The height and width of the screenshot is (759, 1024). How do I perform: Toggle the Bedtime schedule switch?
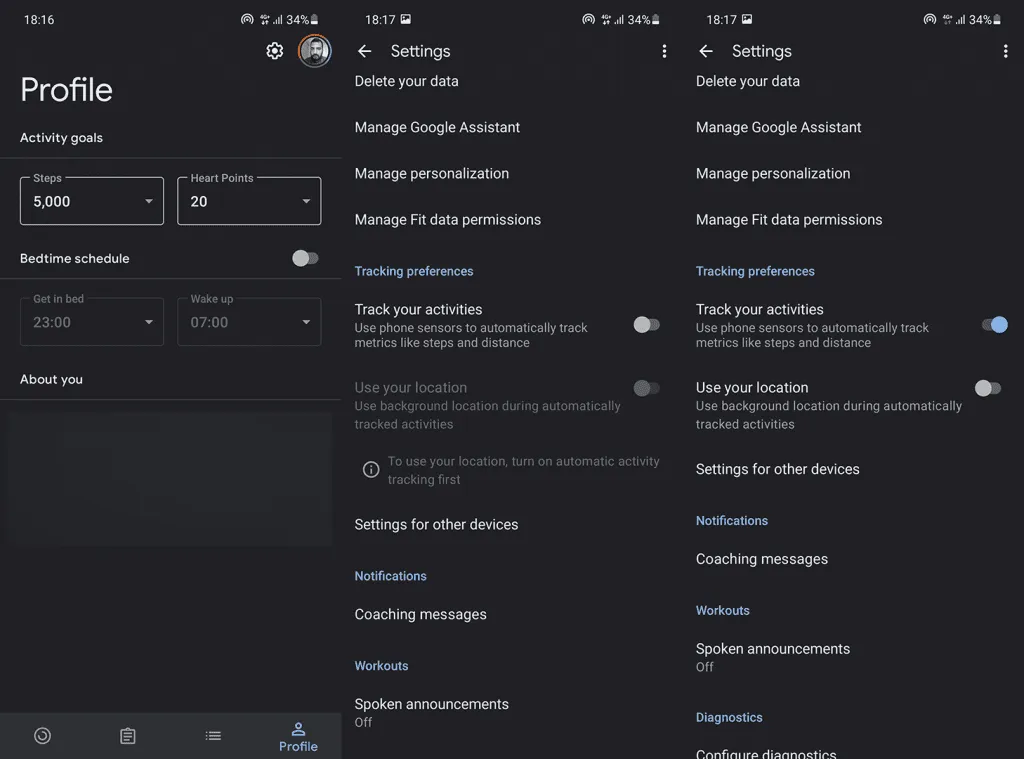point(305,258)
